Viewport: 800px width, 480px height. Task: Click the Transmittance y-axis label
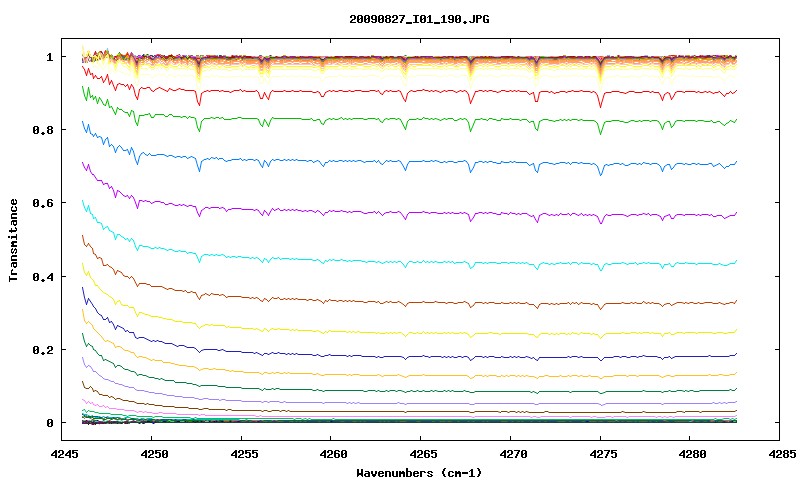(x=13, y=240)
